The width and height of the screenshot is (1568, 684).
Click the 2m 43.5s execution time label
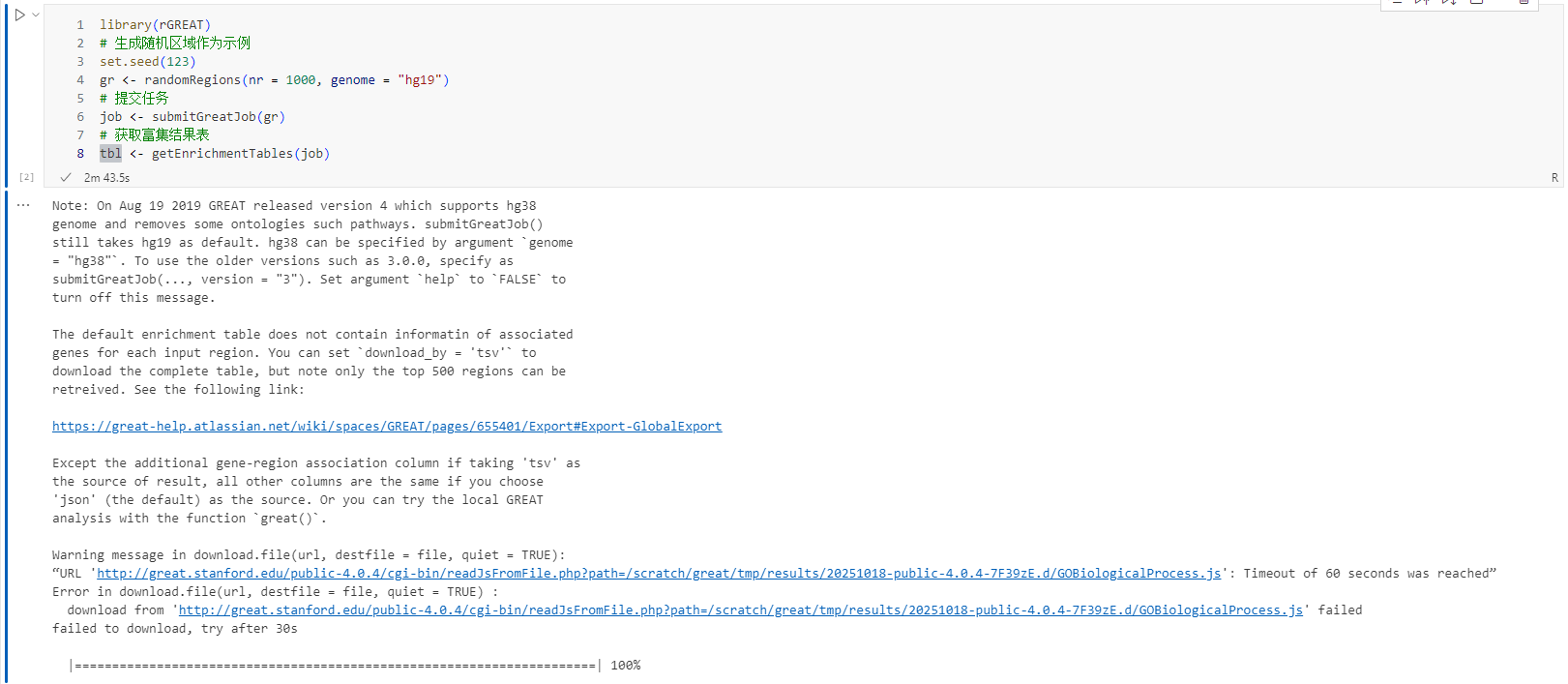pyautogui.click(x=106, y=178)
